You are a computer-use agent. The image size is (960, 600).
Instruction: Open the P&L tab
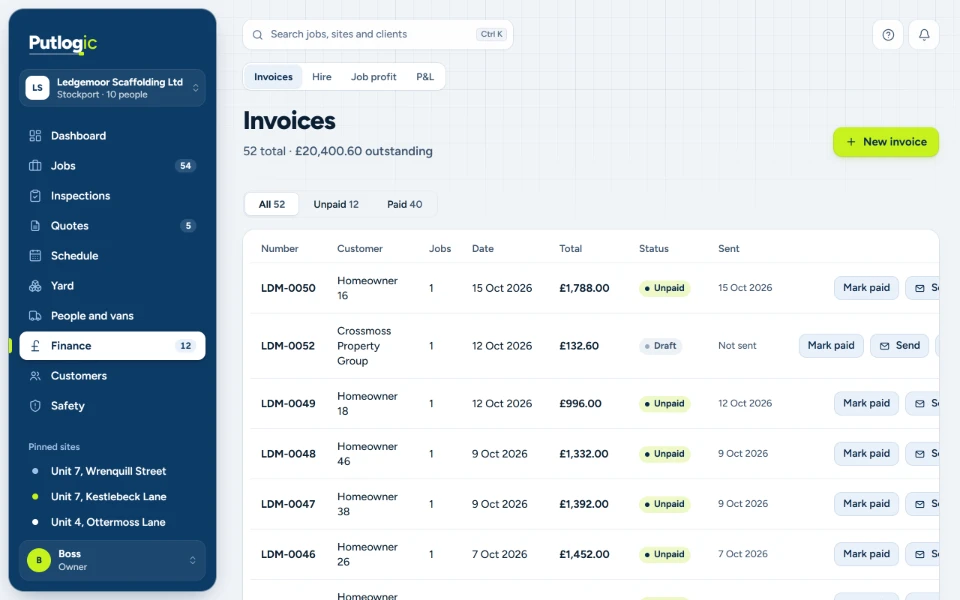(x=425, y=77)
